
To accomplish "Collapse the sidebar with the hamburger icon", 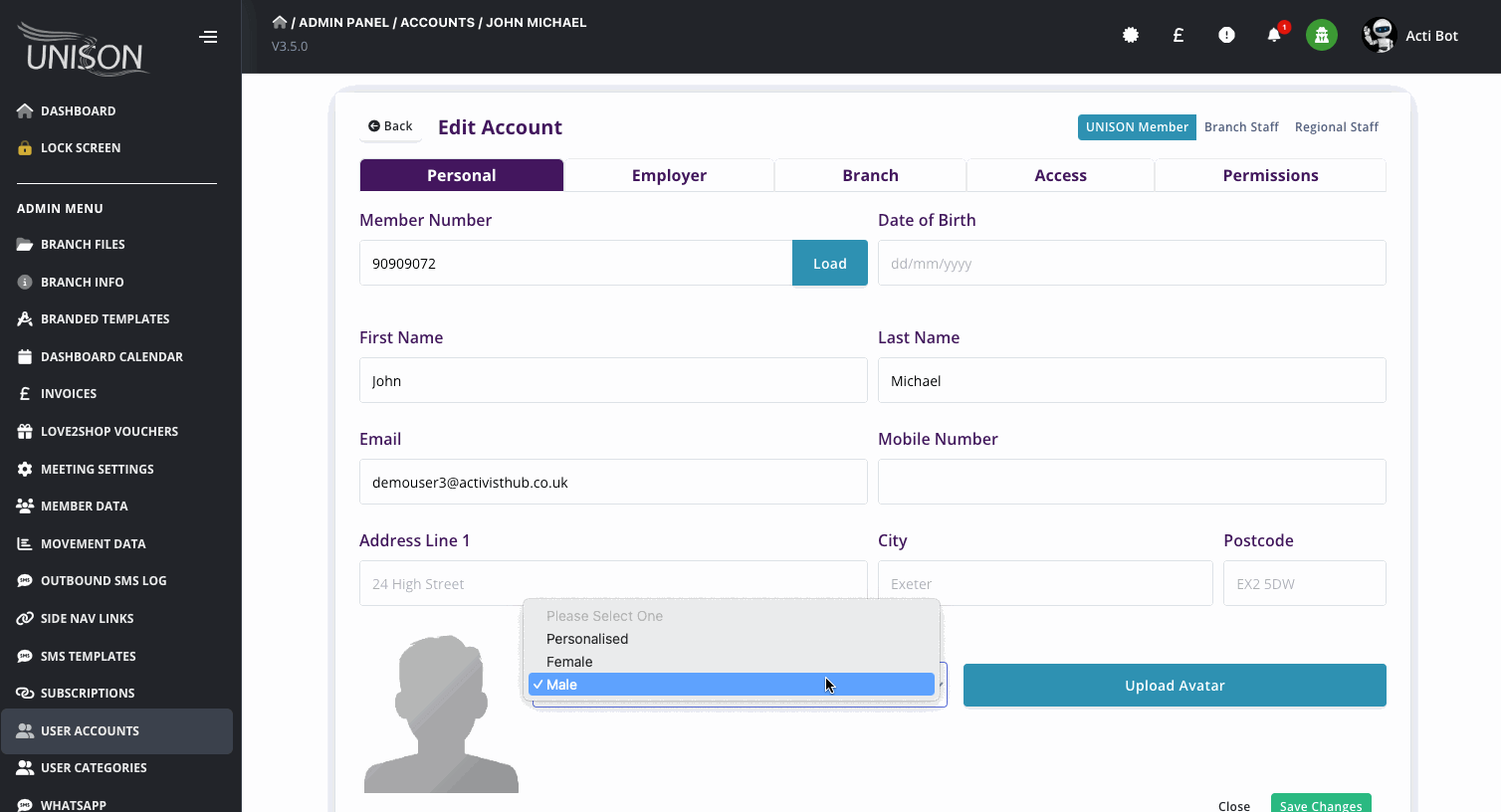I will point(208,37).
